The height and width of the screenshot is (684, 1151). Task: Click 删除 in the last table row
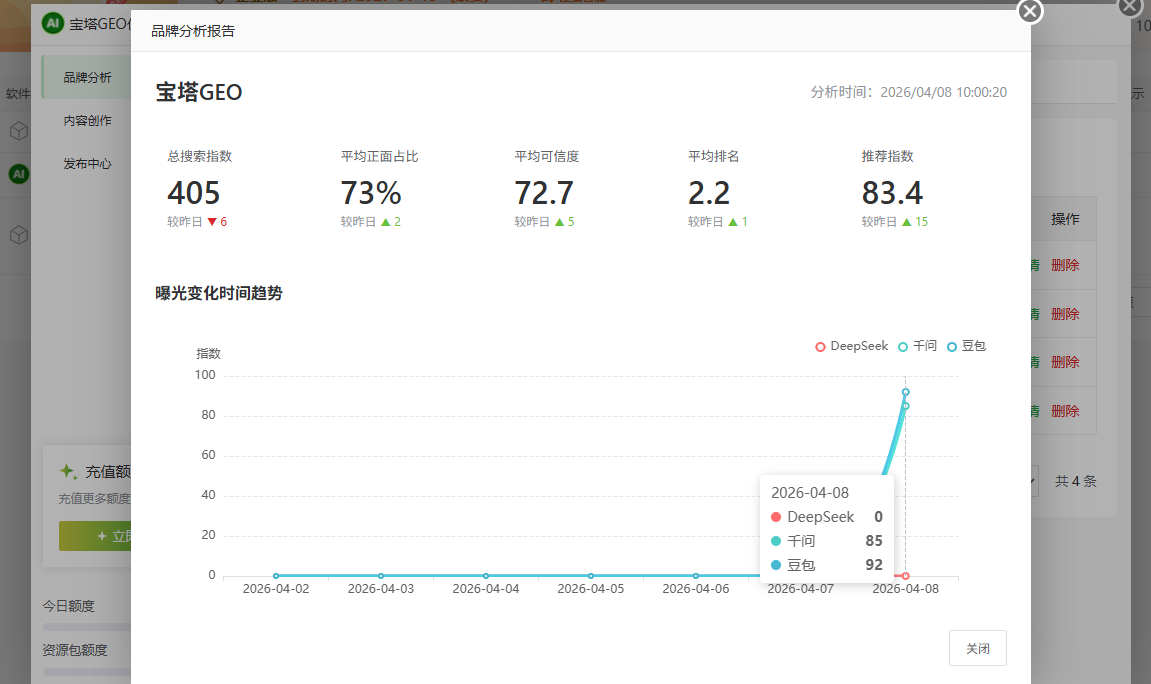point(1065,411)
